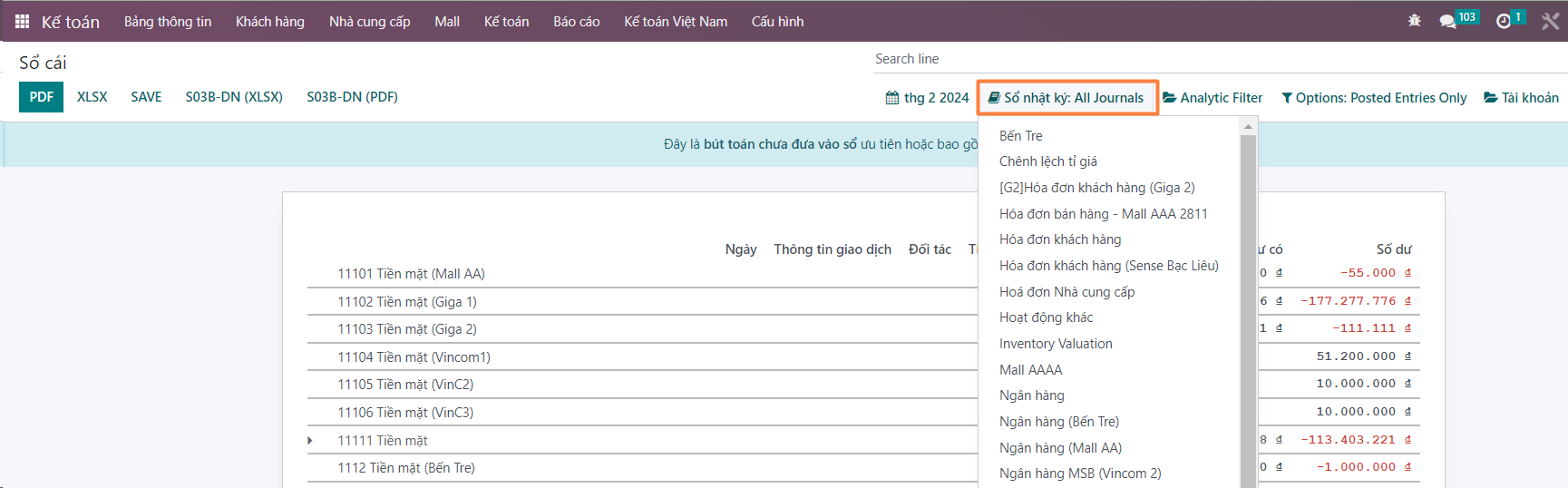Click account 11106 Tiền mặt (VinC3)

tap(405, 413)
